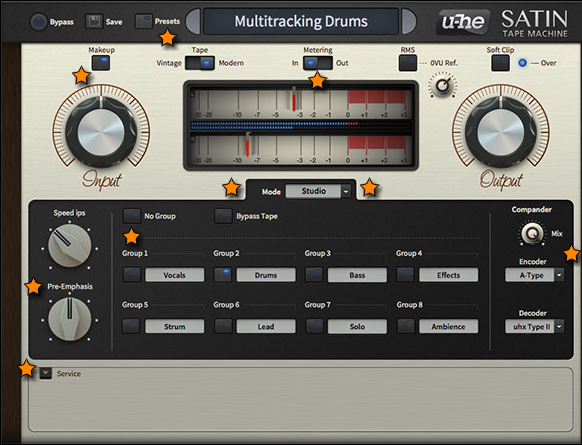
Task: Toggle the RMS button
Action: point(408,63)
